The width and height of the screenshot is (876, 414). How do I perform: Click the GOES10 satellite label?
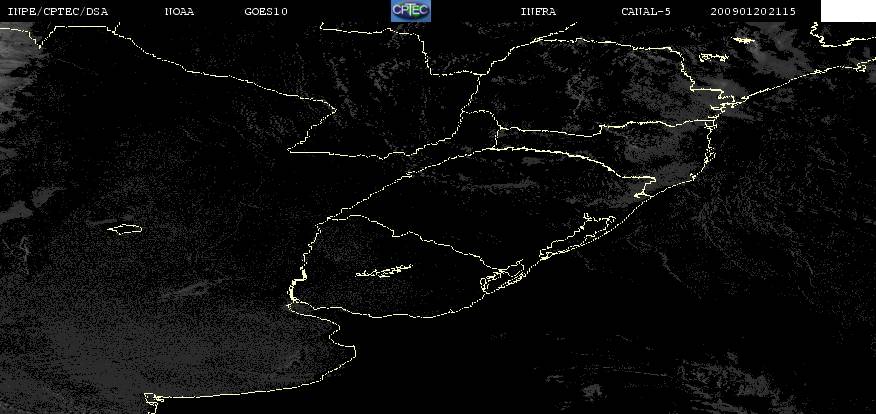[266, 11]
